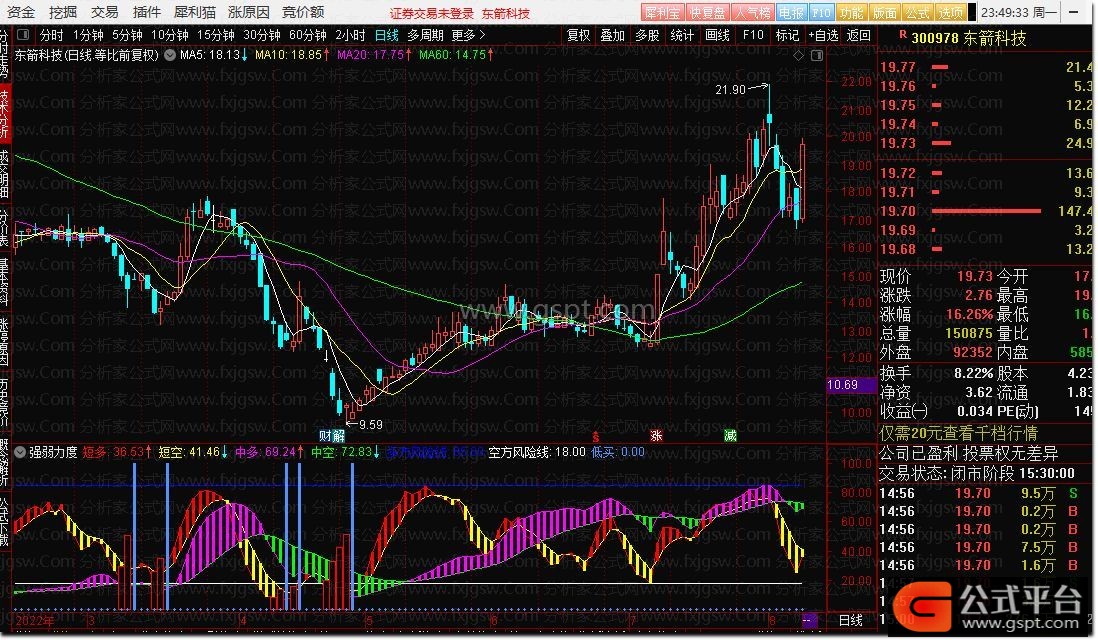The width and height of the screenshot is (1098, 640).
Task: Open the 版面 layout button
Action: pos(884,13)
